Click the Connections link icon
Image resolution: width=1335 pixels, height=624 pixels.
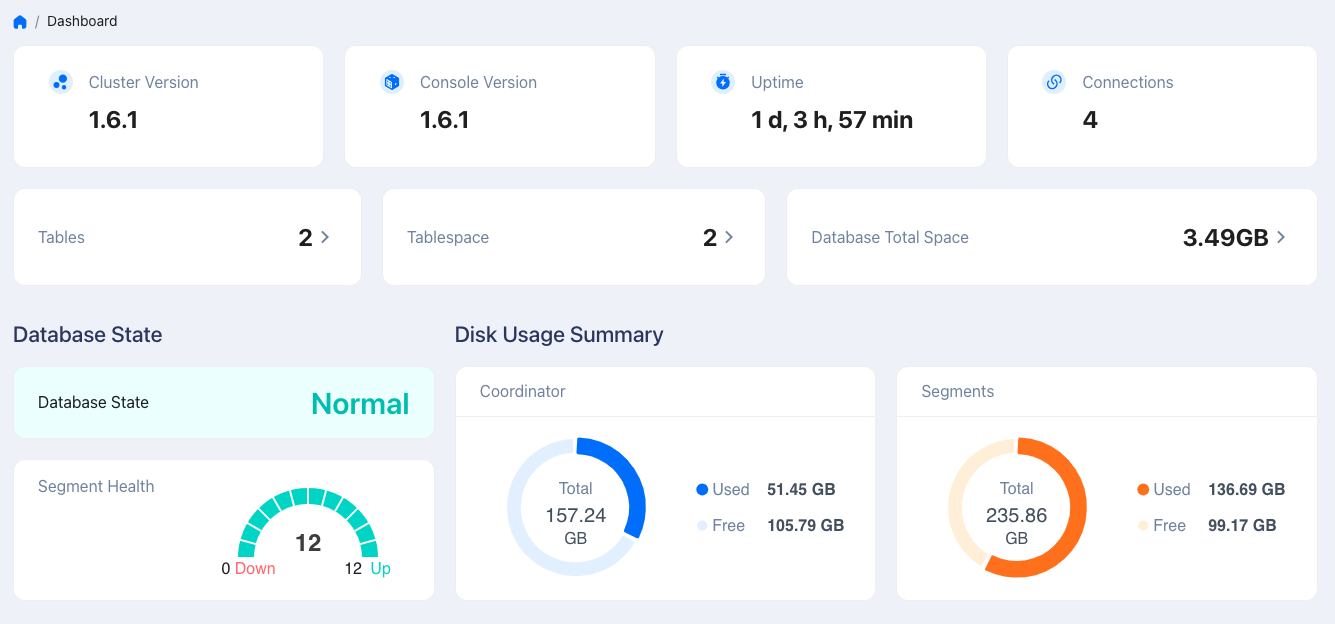1054,82
